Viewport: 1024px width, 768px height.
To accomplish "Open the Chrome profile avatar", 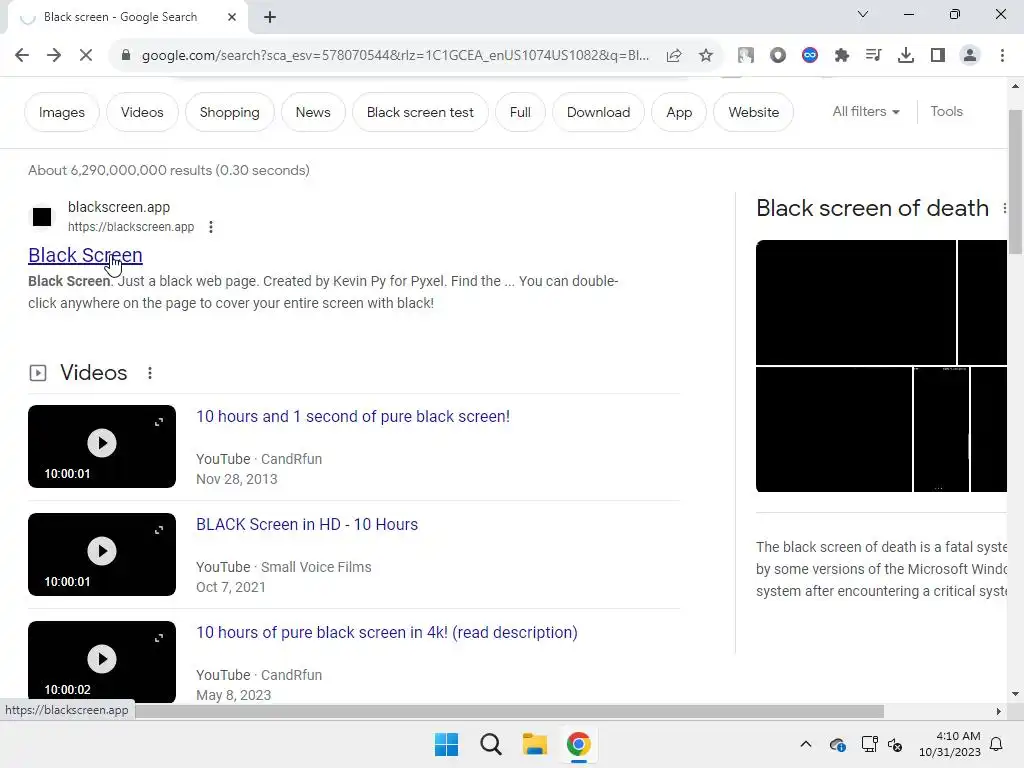I will [x=970, y=56].
